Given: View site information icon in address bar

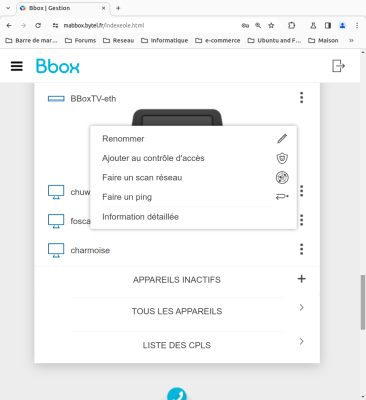Looking at the screenshot, I should click(x=56, y=25).
